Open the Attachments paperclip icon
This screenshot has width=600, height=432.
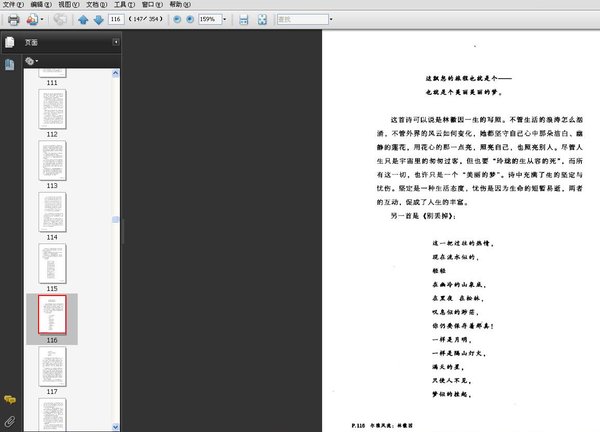10,421
